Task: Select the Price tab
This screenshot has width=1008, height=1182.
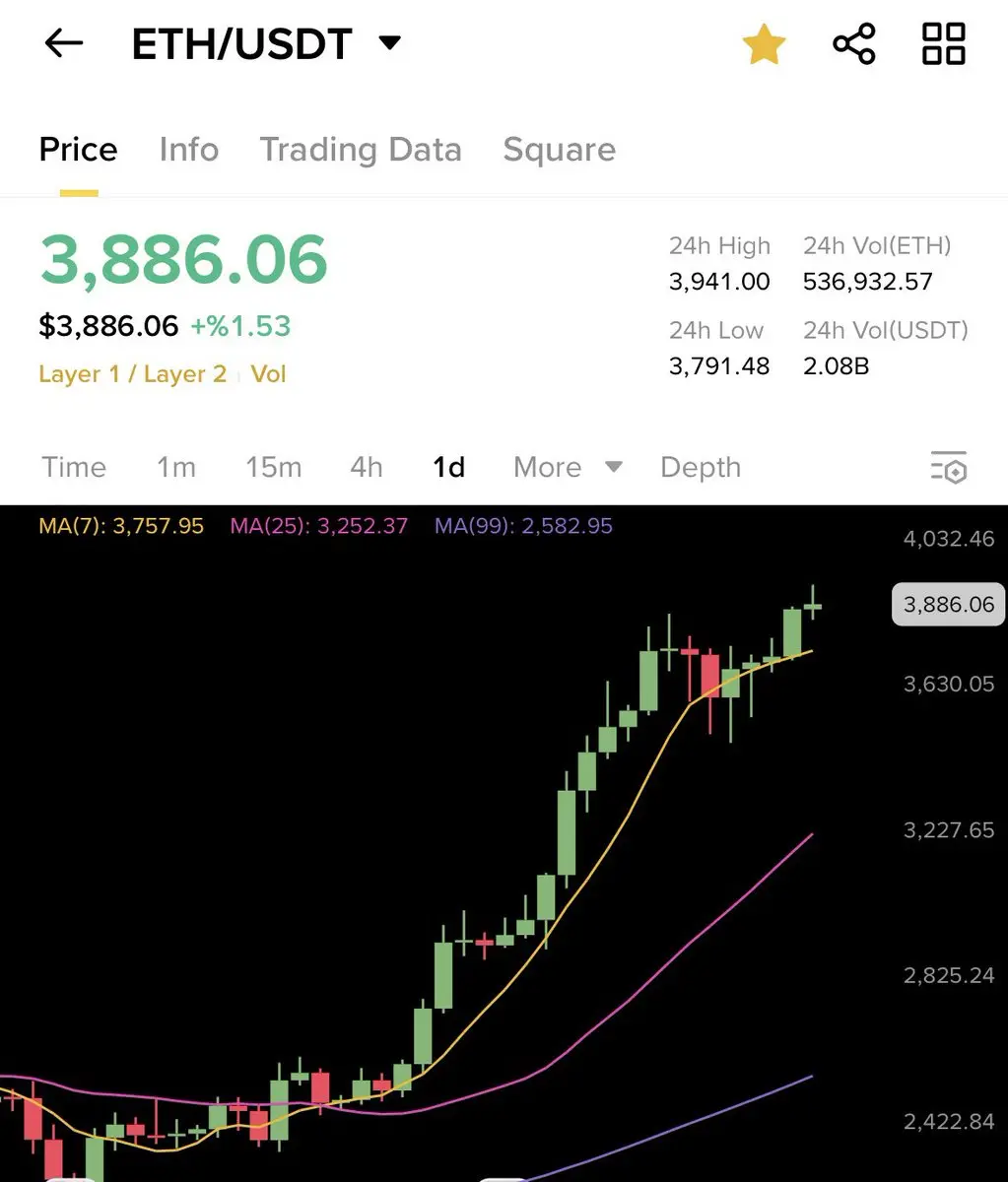Action: [x=79, y=150]
